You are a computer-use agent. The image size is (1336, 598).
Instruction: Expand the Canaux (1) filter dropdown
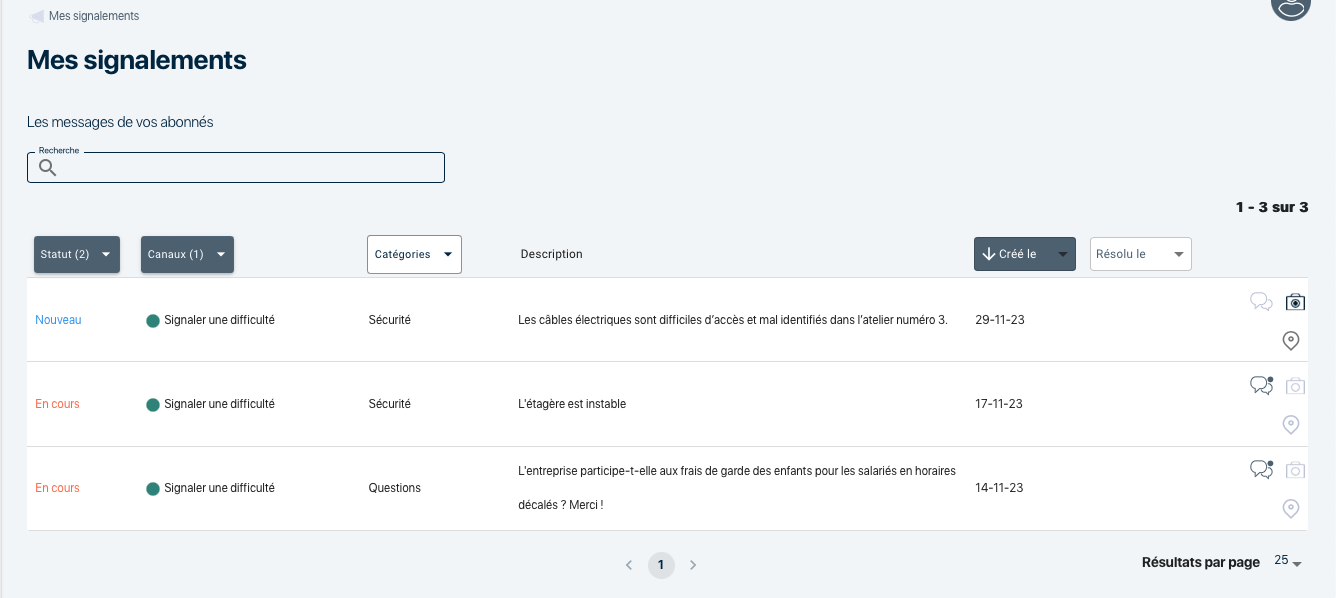pyautogui.click(x=187, y=254)
